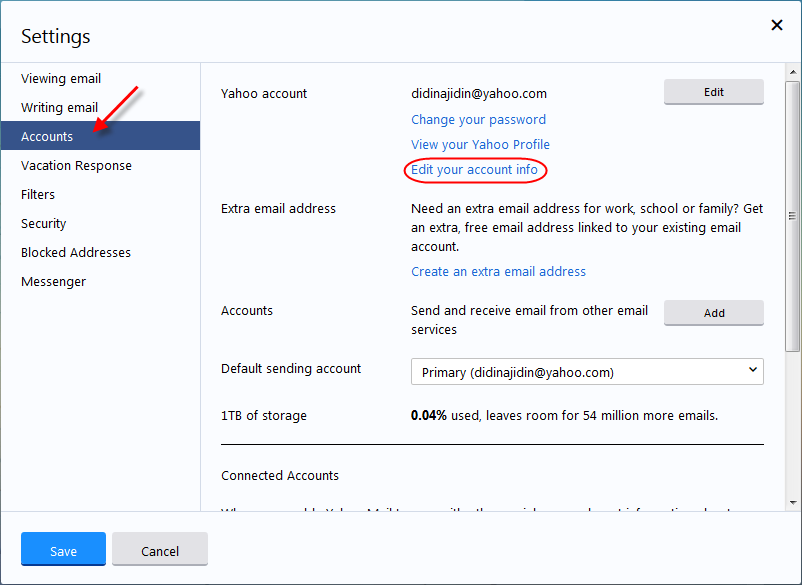Click the 'Extra email address' label
This screenshot has height=585, width=802.
[x=278, y=209]
